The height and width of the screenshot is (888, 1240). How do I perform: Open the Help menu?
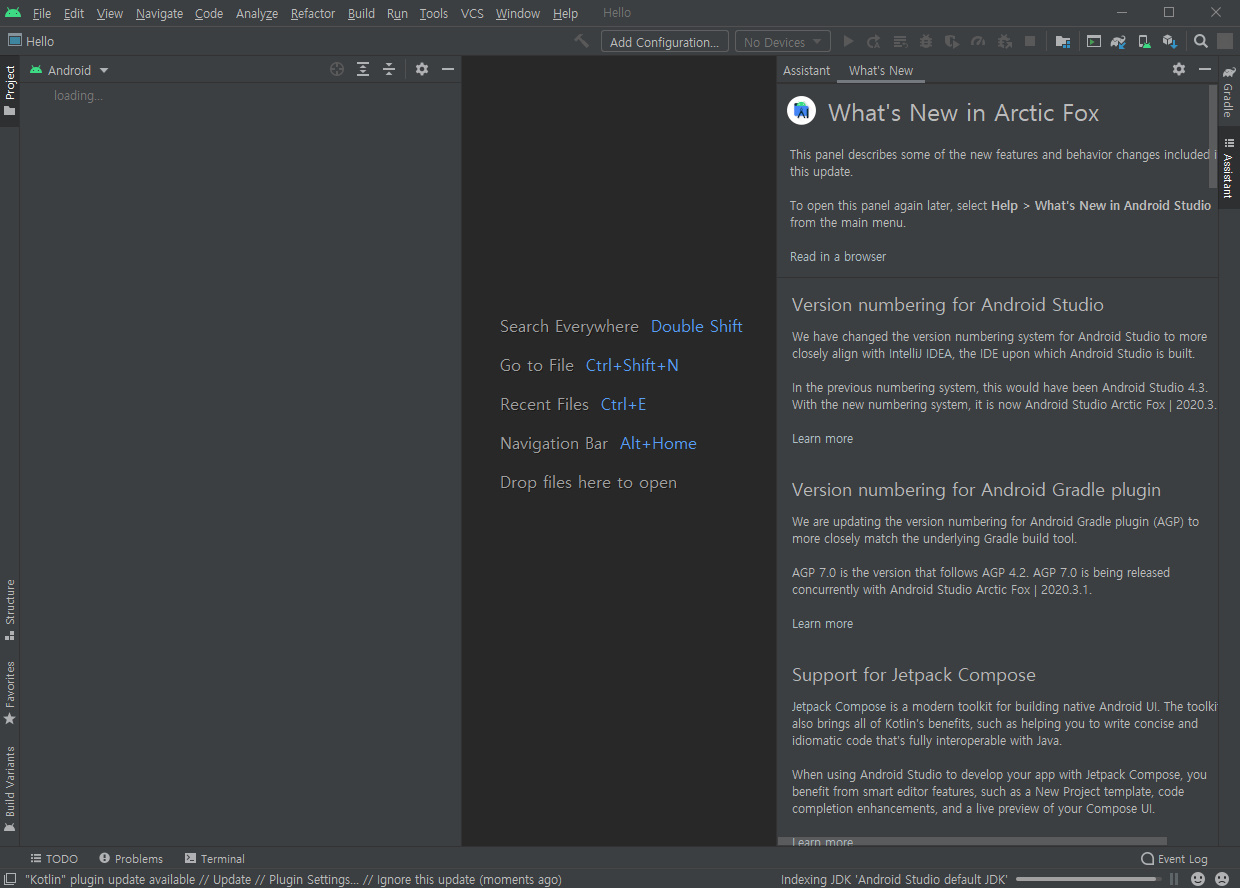[565, 13]
